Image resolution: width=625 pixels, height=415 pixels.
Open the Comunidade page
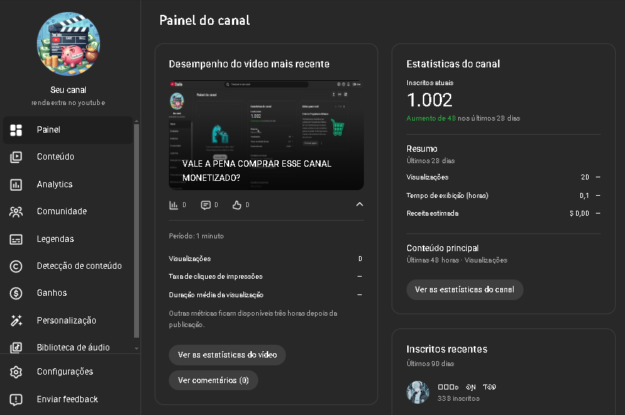(68, 212)
